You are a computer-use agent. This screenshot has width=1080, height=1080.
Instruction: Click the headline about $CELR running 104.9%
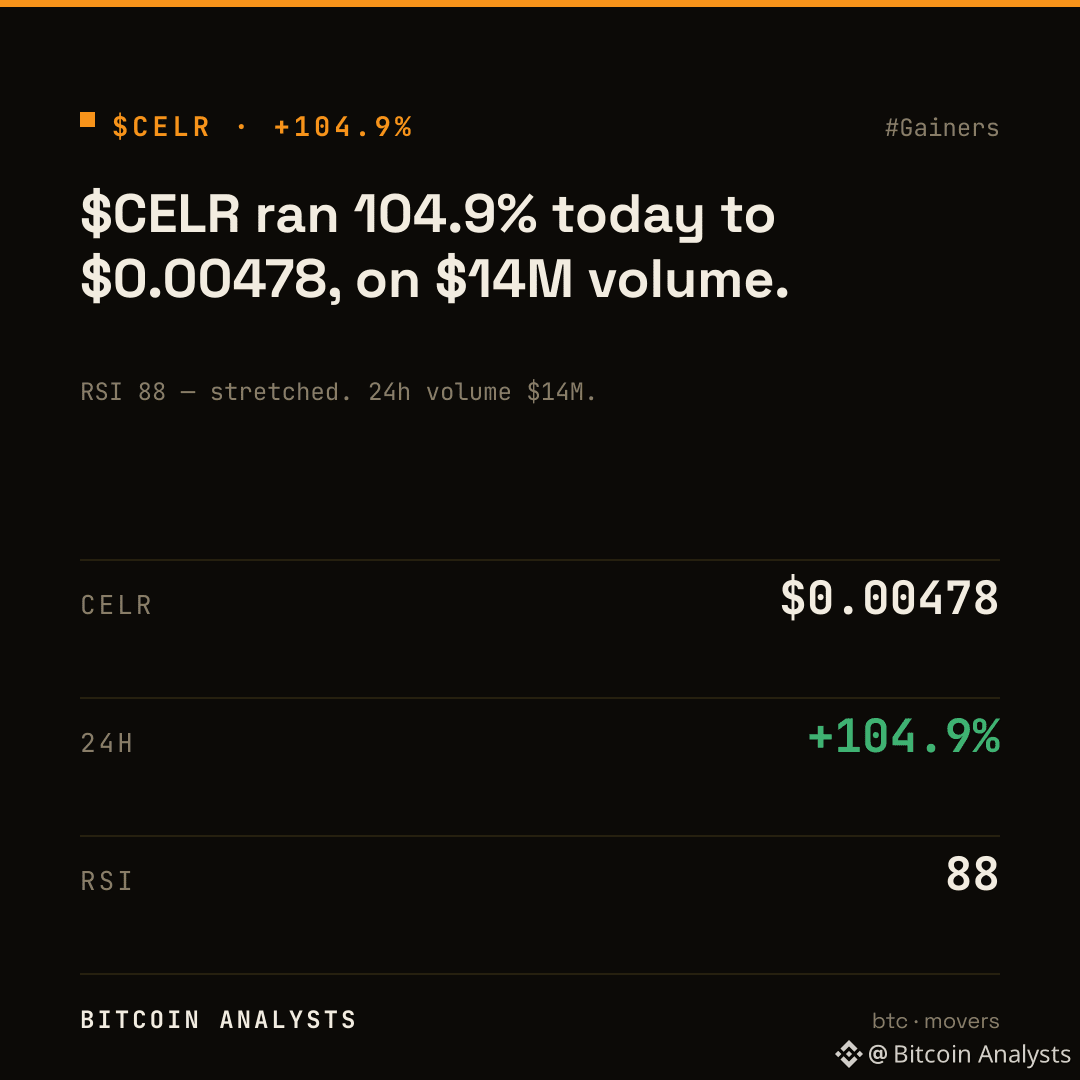point(435,247)
